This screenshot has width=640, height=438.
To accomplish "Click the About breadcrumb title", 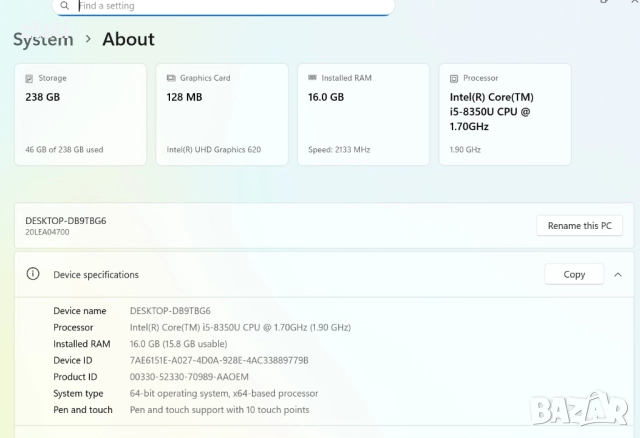I will click(128, 40).
